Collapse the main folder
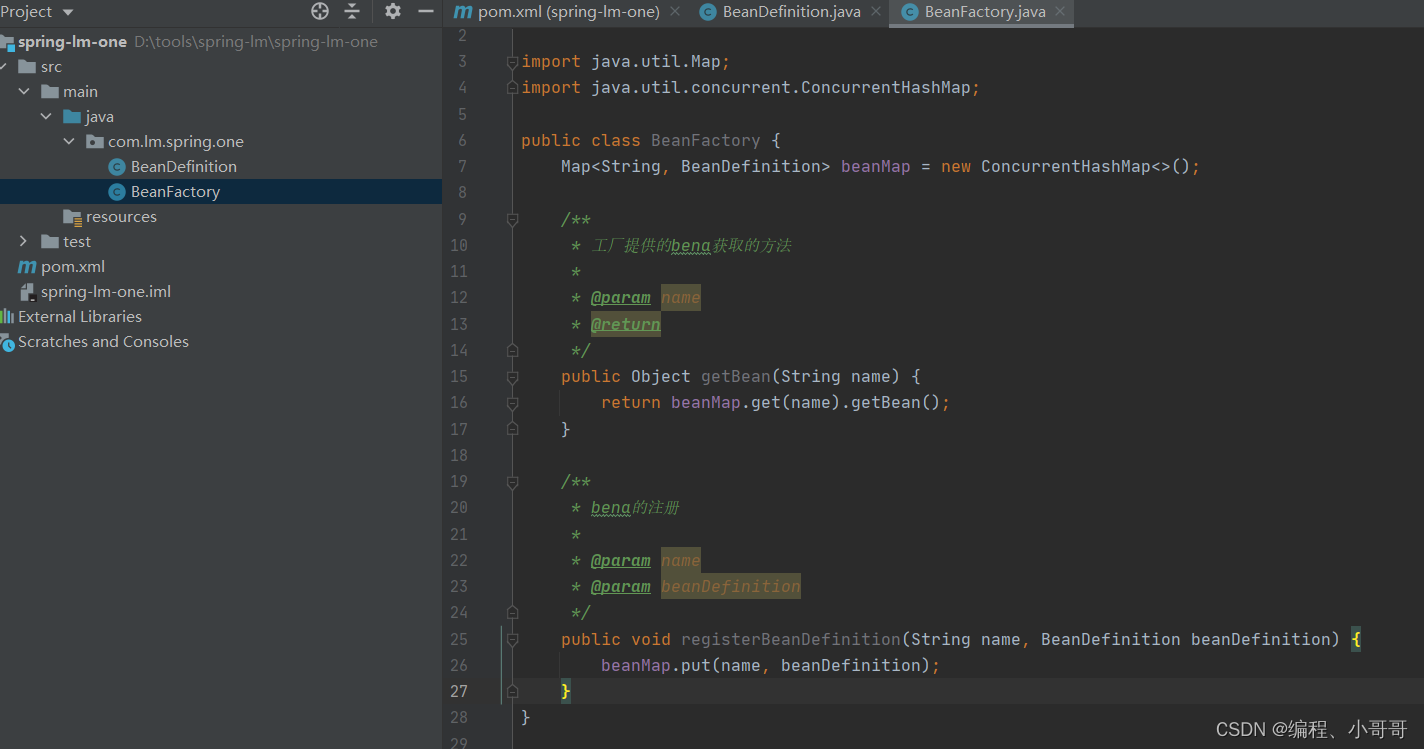 (24, 91)
